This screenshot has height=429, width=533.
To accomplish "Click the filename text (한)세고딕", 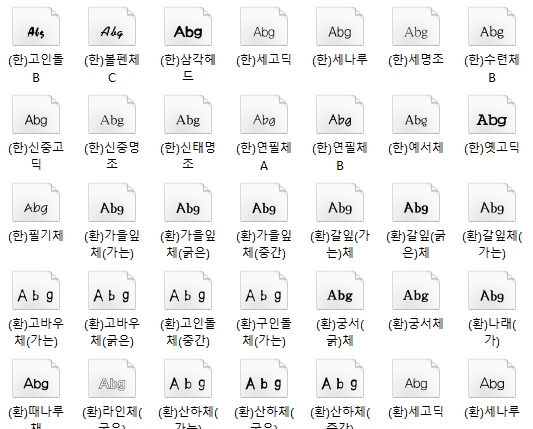I will pyautogui.click(x=264, y=60).
